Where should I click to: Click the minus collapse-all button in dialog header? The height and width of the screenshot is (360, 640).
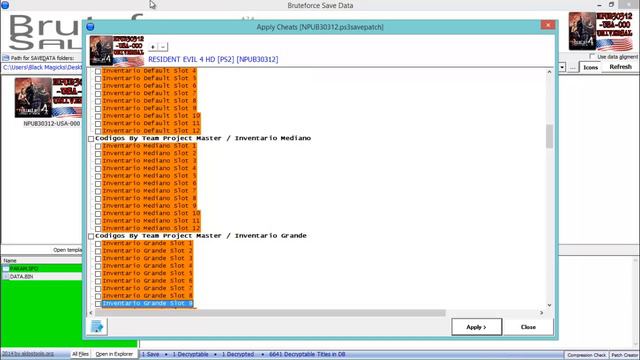(163, 47)
